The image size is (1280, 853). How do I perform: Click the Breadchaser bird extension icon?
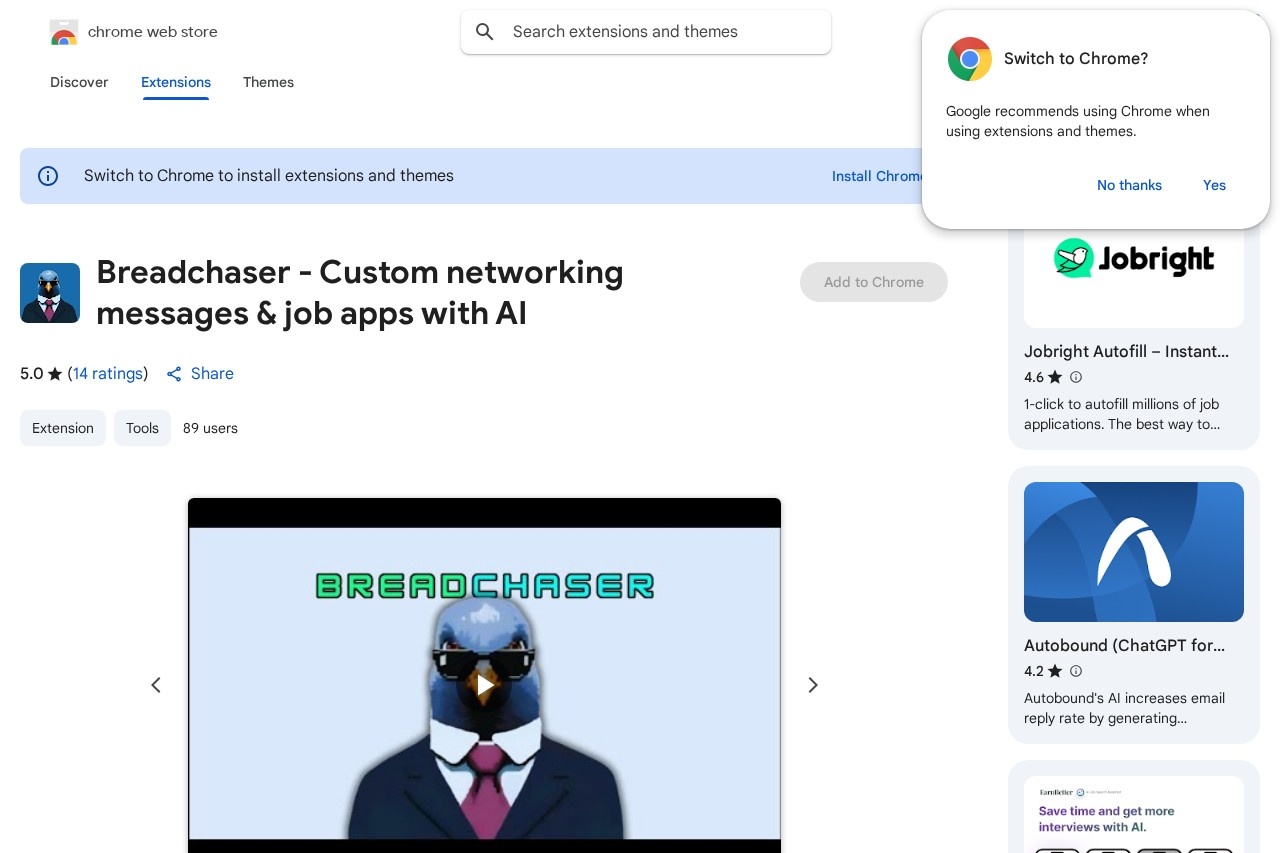tap(50, 293)
